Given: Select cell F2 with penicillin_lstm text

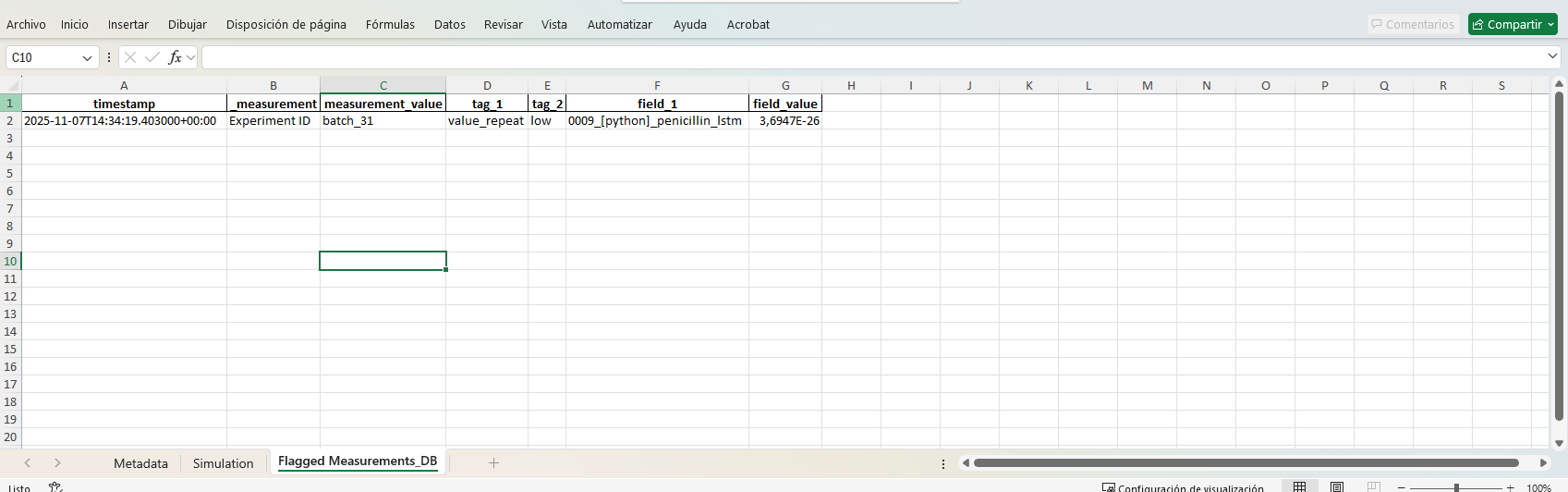Looking at the screenshot, I should (656, 121).
